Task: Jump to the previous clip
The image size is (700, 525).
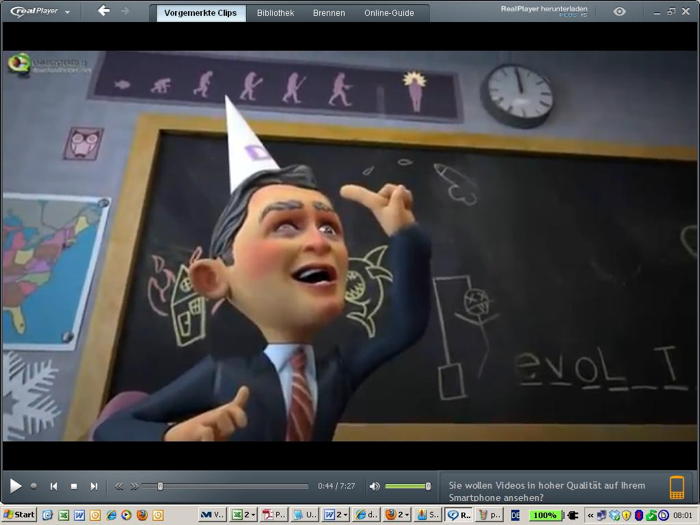Action: 54,486
